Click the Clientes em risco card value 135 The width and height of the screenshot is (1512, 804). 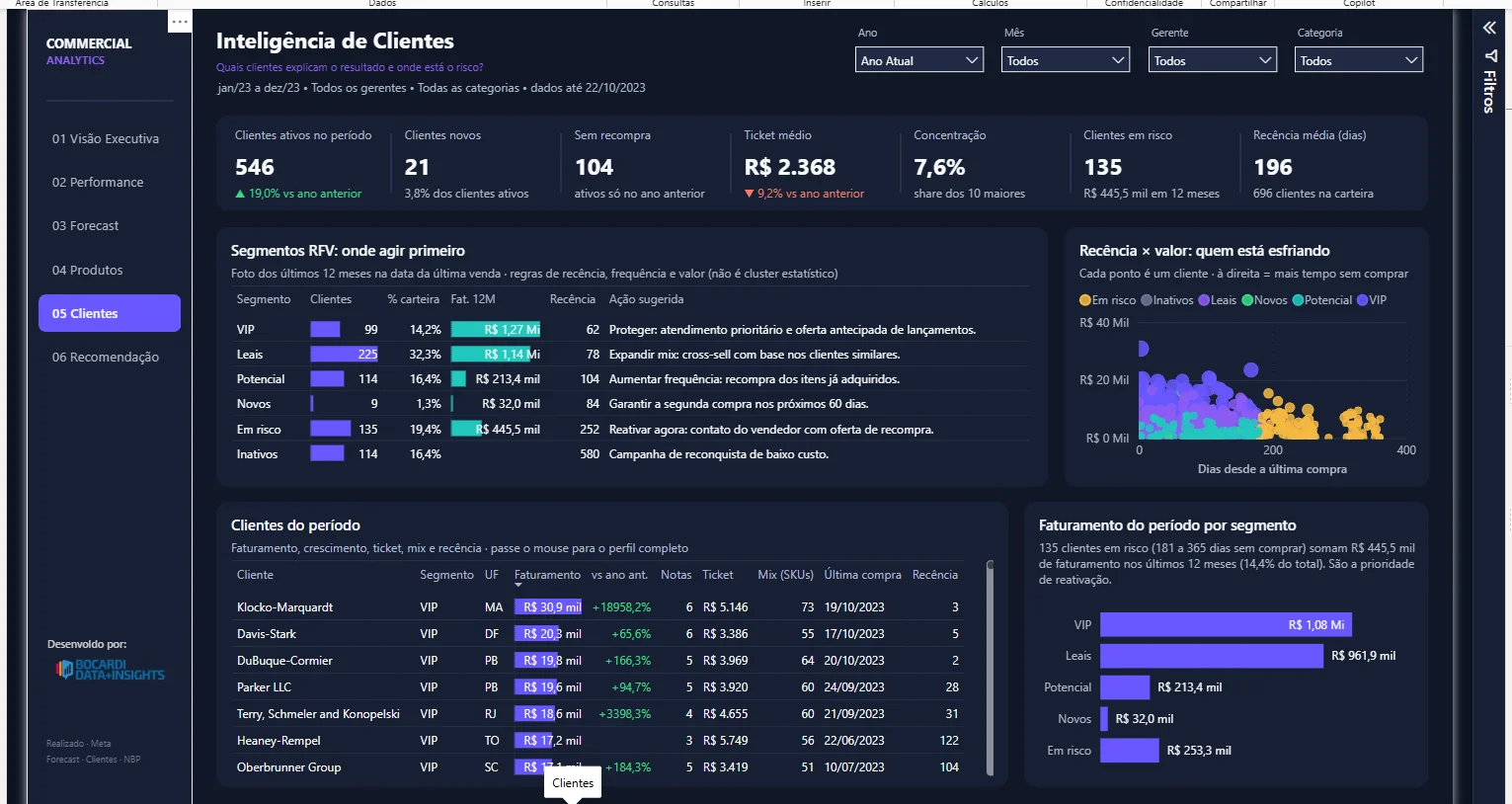coord(1103,167)
